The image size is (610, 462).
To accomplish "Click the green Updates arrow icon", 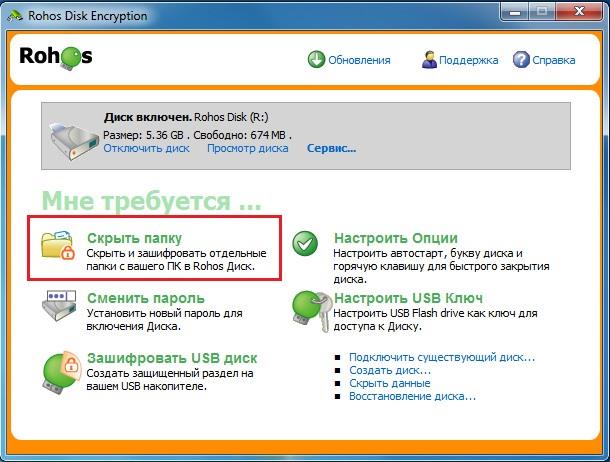I will (x=316, y=60).
